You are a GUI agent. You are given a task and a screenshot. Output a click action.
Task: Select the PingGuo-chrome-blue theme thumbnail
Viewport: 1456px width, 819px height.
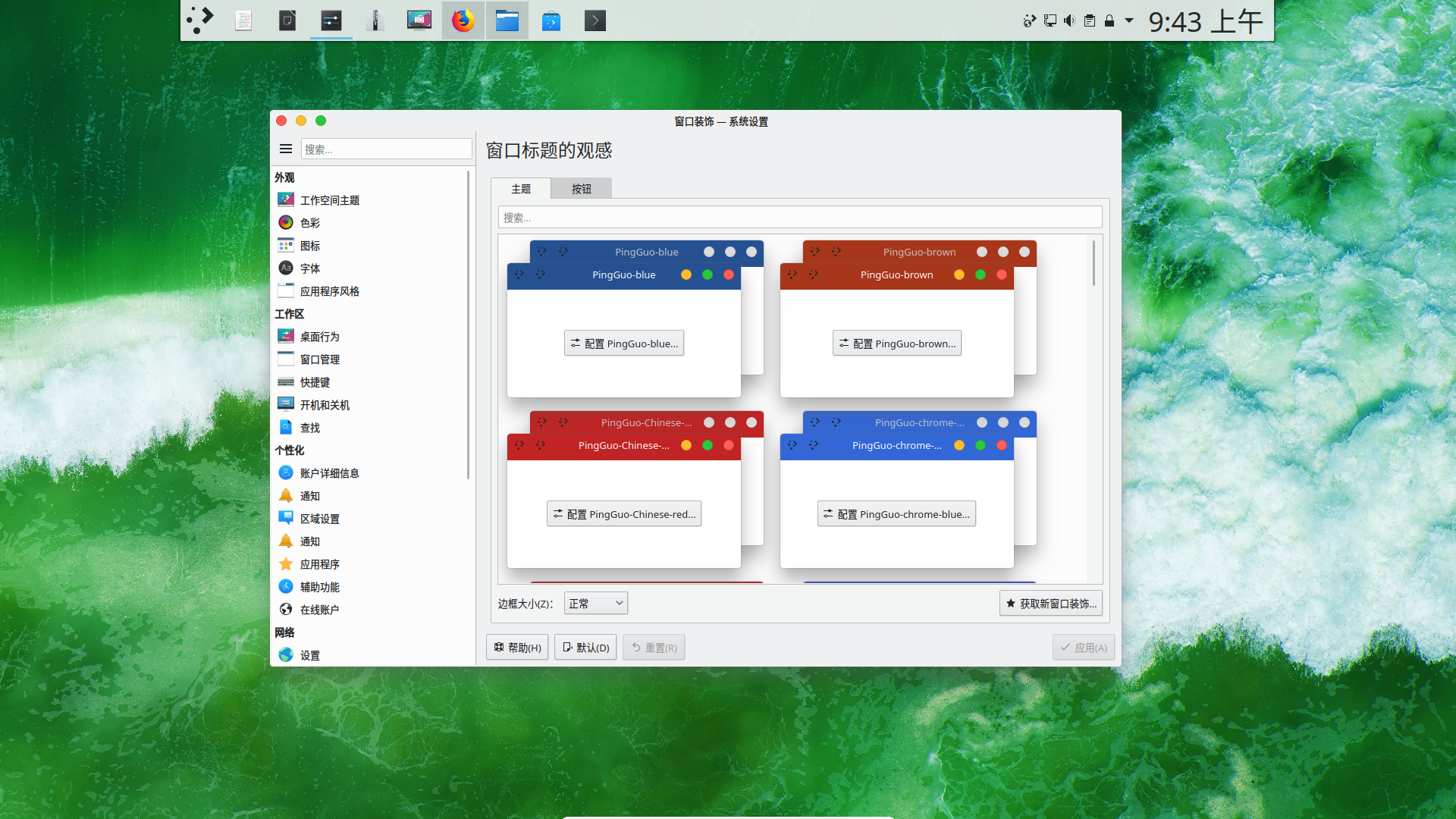tap(908, 489)
